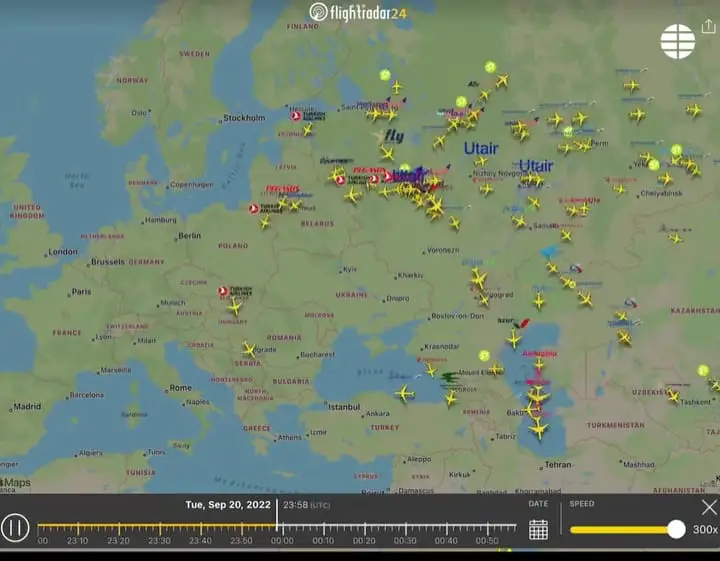Click the yellow airplane near Belgrade
Image resolution: width=720 pixels, height=561 pixels.
(248, 349)
